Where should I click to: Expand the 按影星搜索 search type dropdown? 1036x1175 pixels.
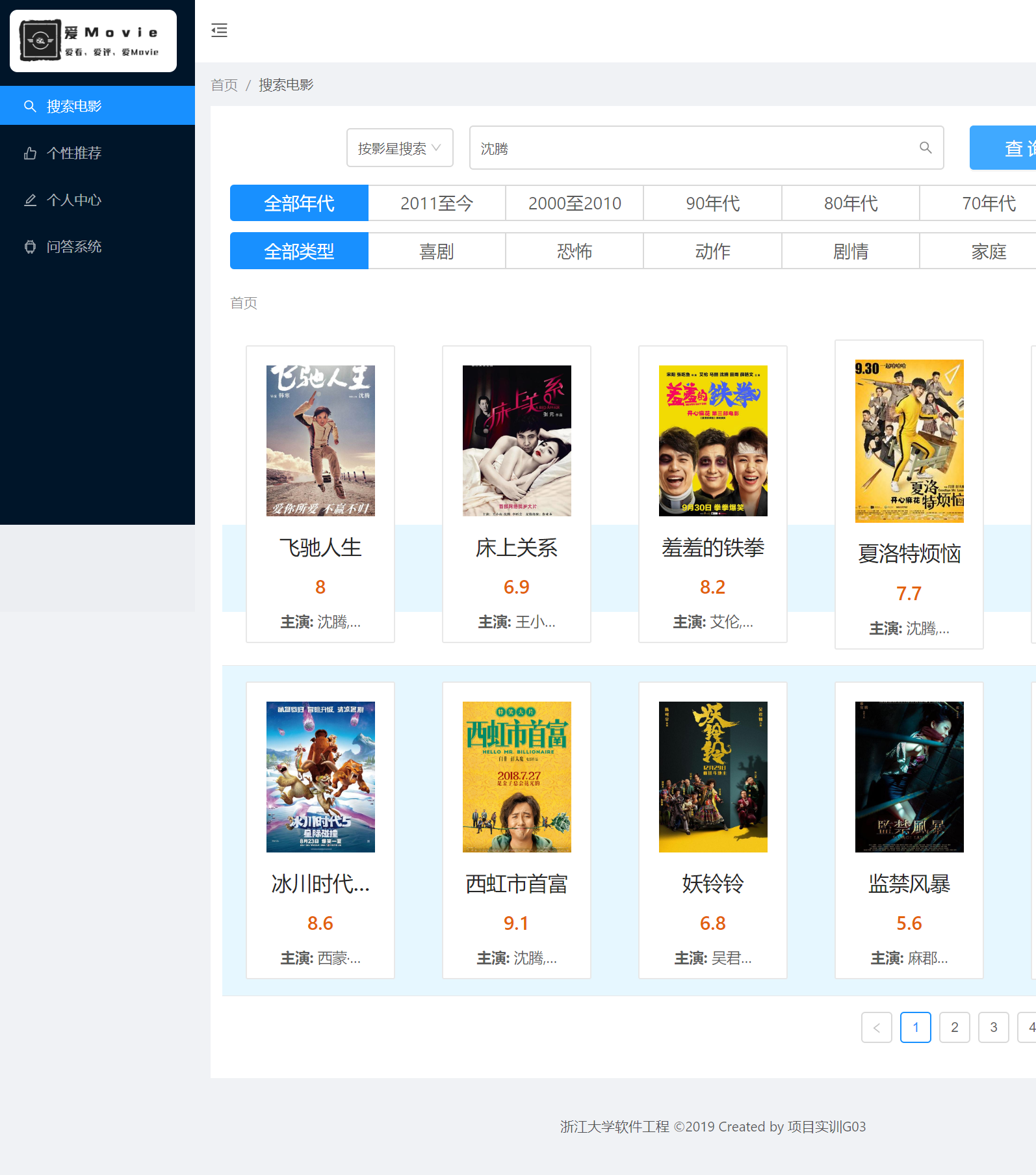[x=400, y=148]
